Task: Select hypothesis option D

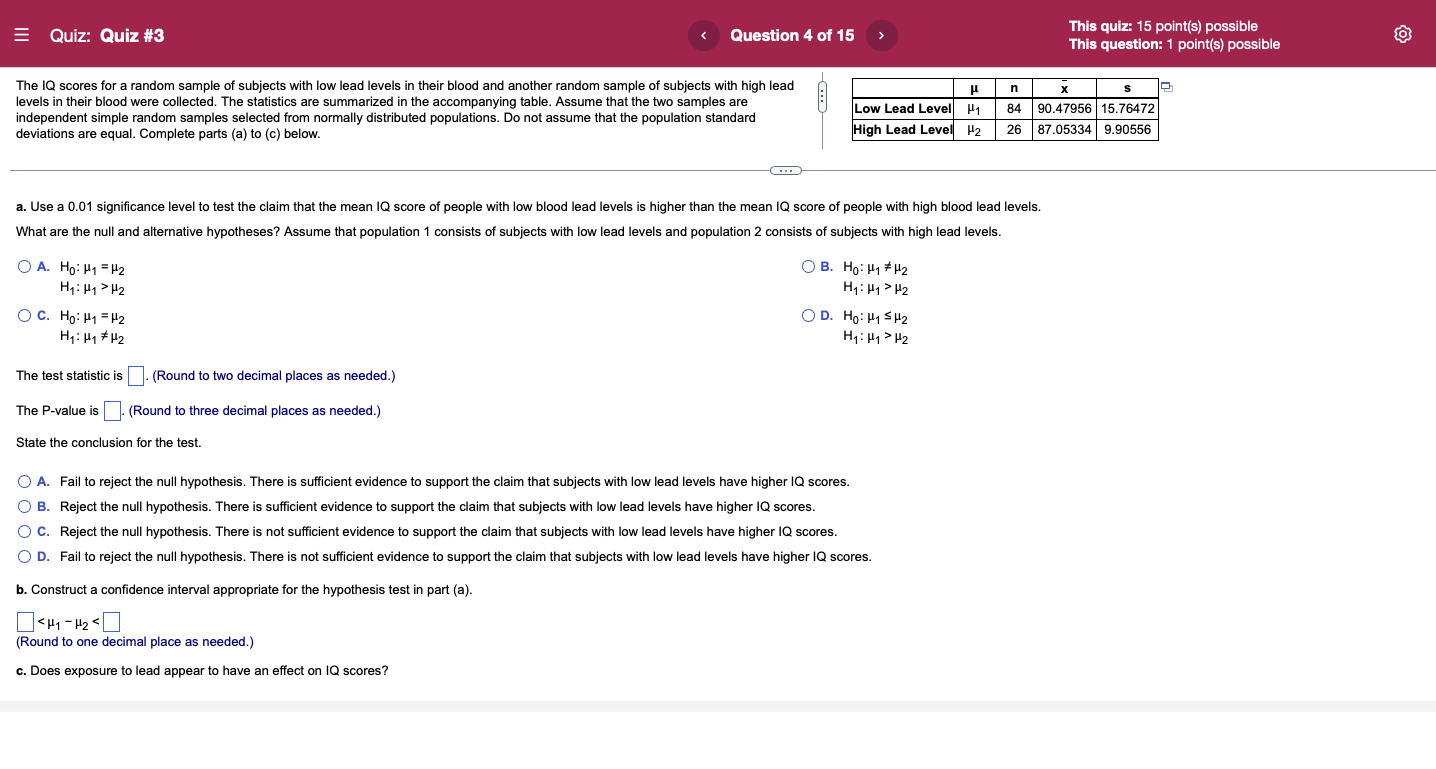Action: click(807, 315)
